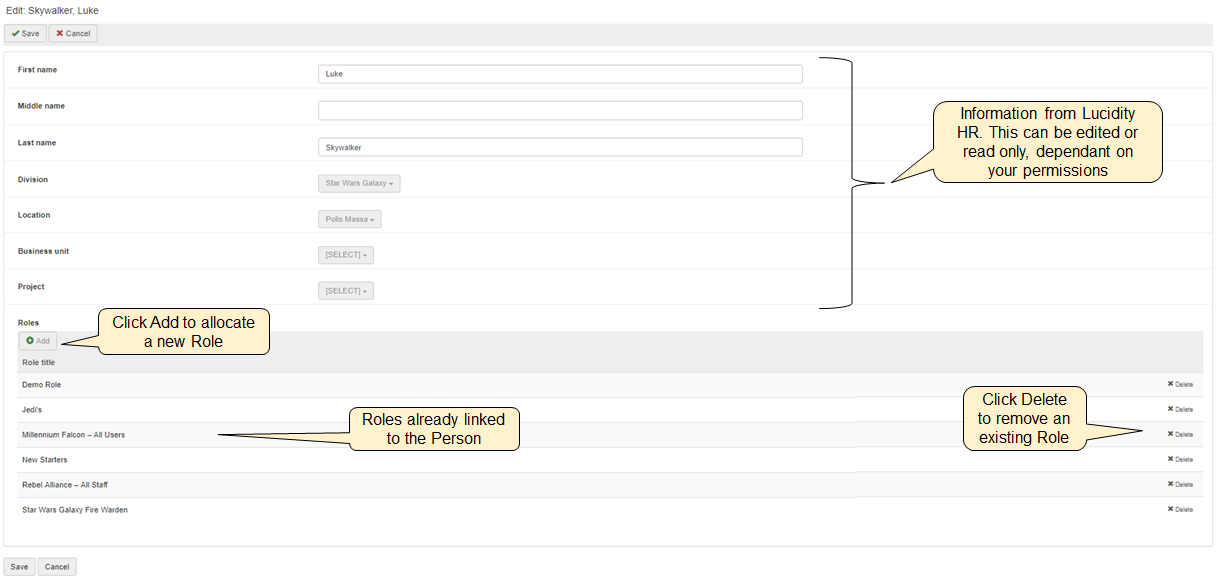This screenshot has width=1220, height=582.
Task: Select the Role title column header
Action: [x=39, y=362]
